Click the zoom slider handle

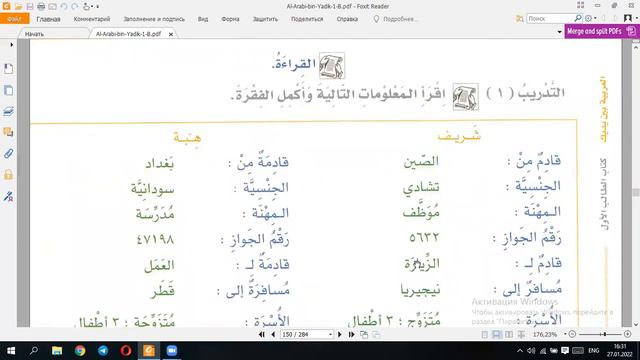coord(604,334)
